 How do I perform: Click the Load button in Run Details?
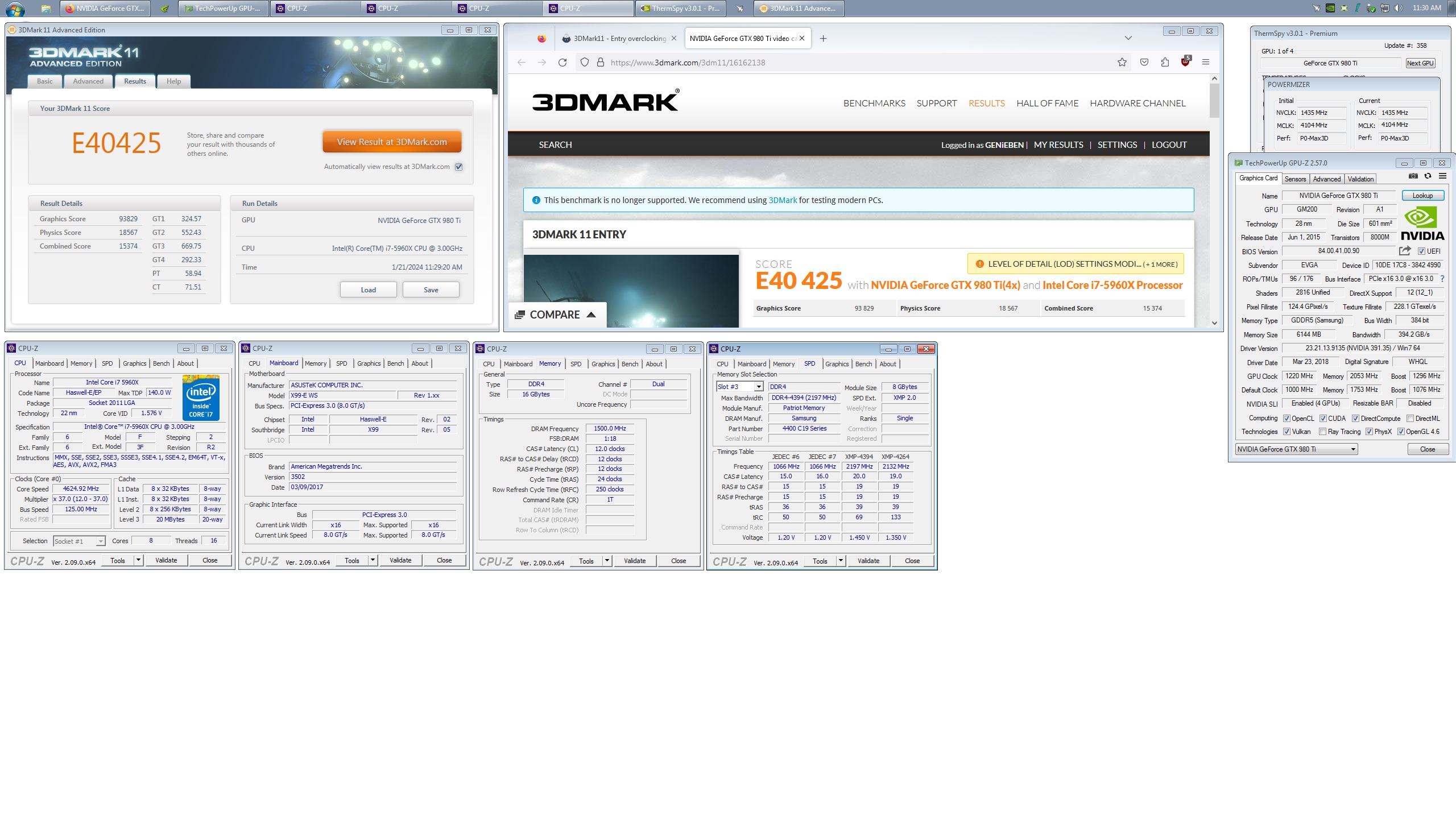[369, 290]
